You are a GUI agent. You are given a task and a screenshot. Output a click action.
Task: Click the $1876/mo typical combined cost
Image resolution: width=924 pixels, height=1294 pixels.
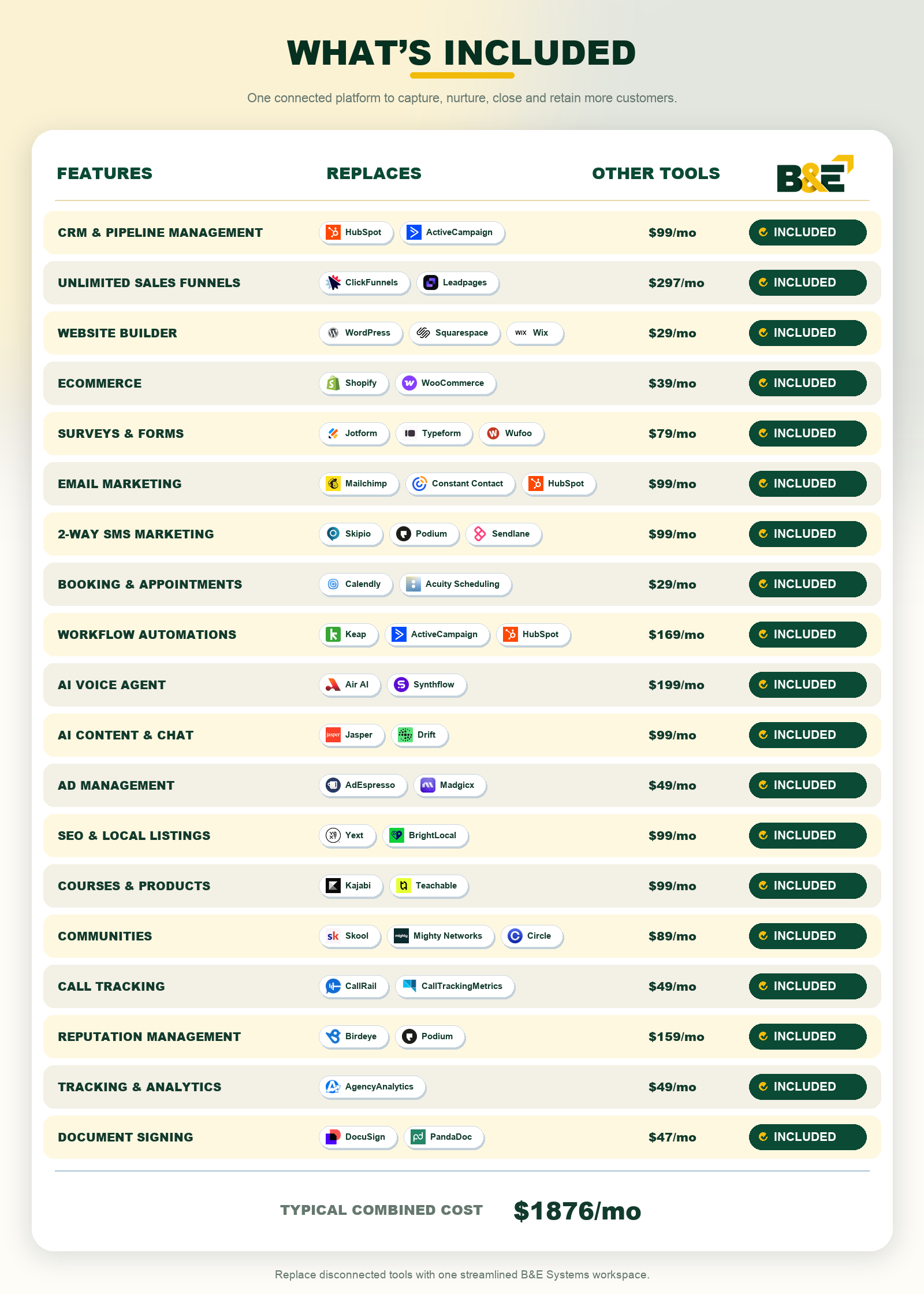tap(577, 1211)
